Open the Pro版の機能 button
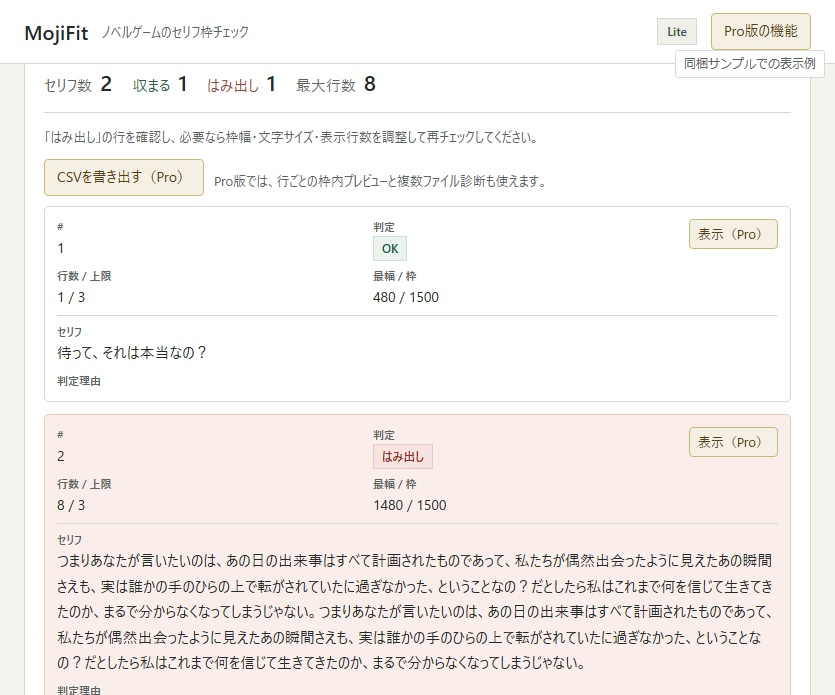The height and width of the screenshot is (695, 835). tap(760, 31)
